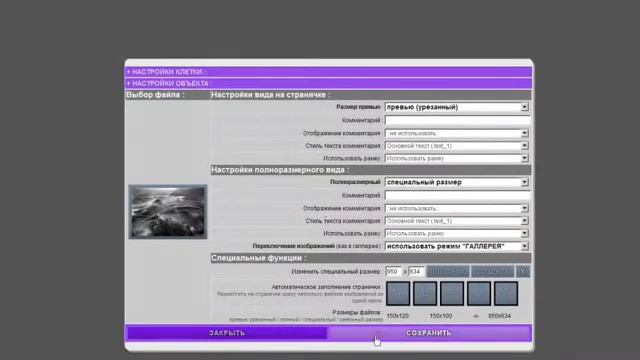
Task: Click the fifth auto-fill page layout icon
Action: [506, 293]
